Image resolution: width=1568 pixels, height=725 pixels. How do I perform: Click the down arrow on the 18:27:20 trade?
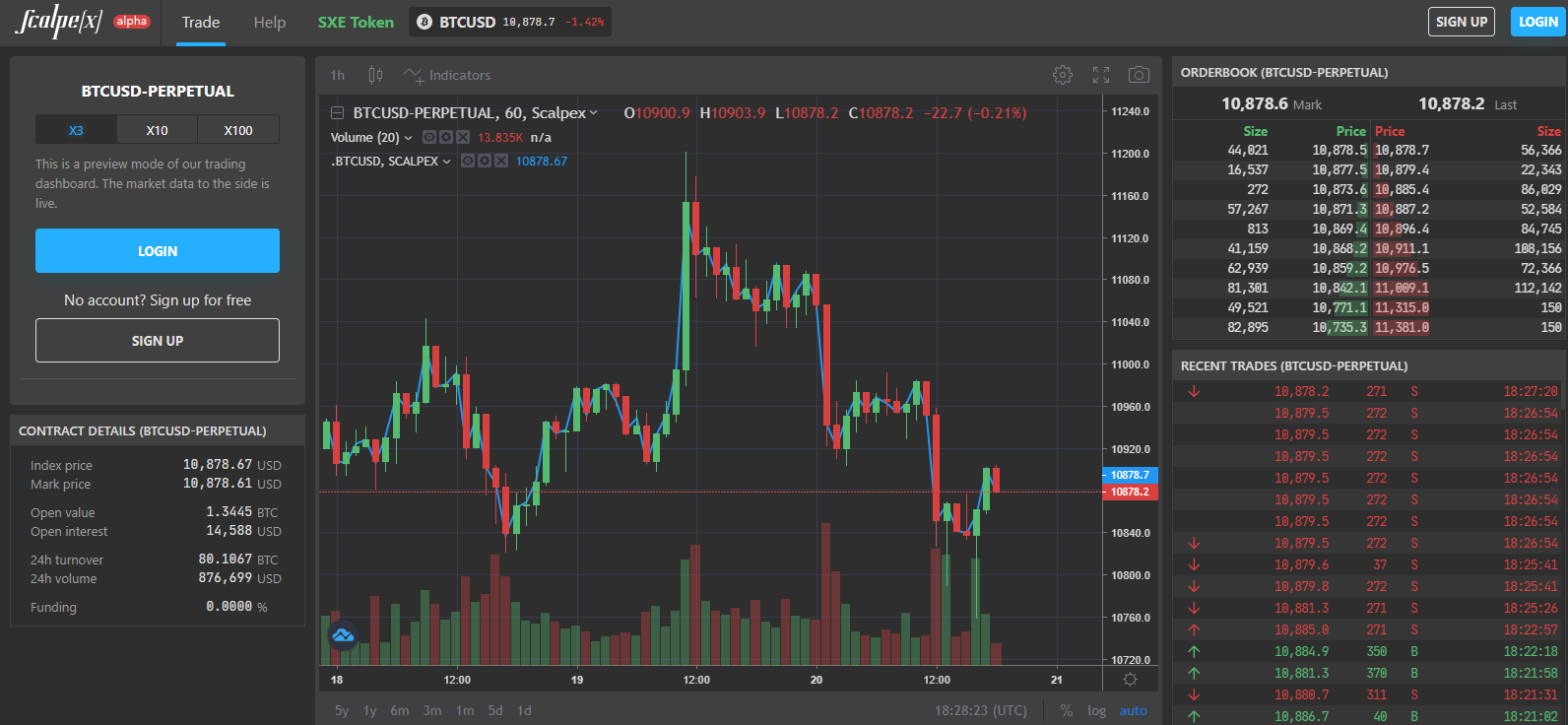point(1194,392)
